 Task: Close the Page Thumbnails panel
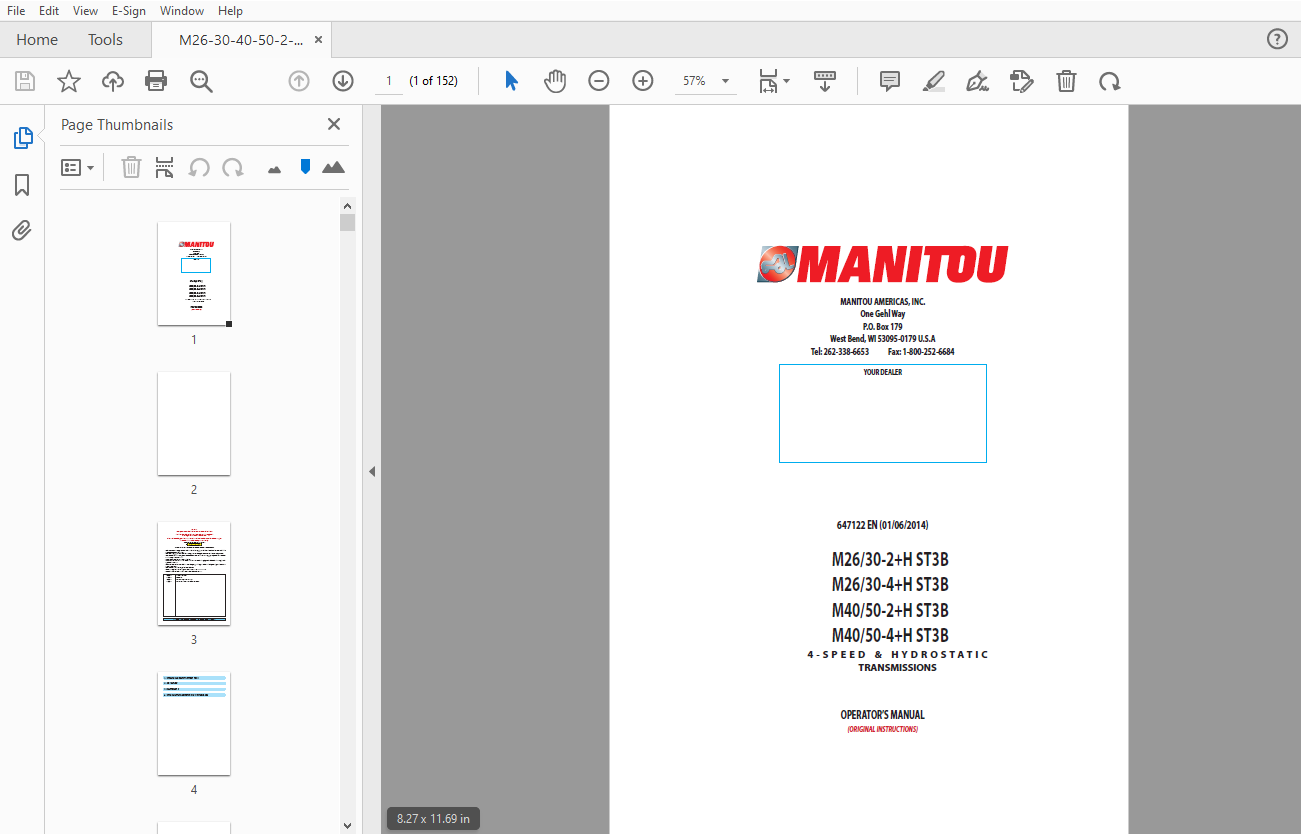(x=334, y=124)
